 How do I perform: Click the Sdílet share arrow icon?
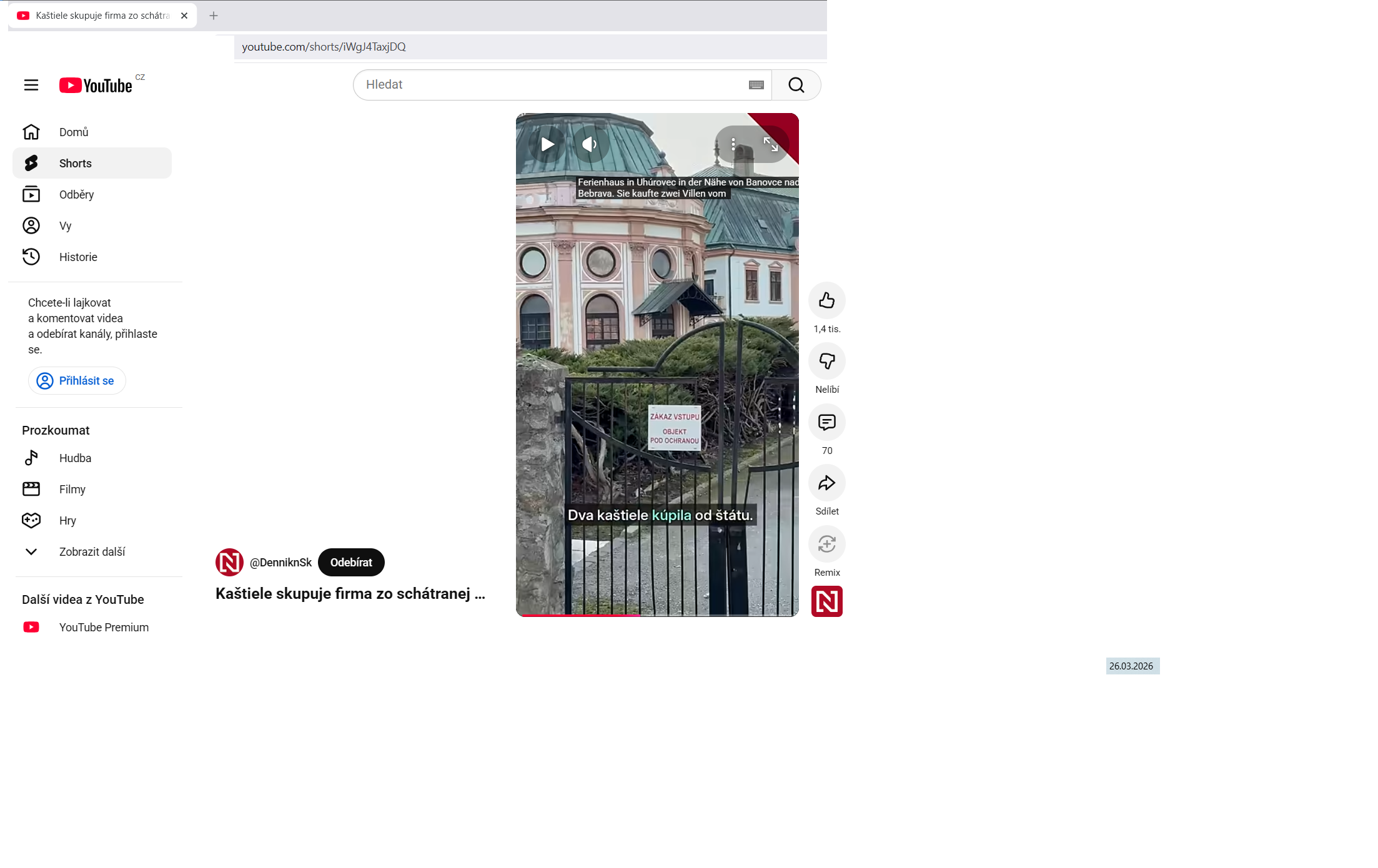click(826, 483)
